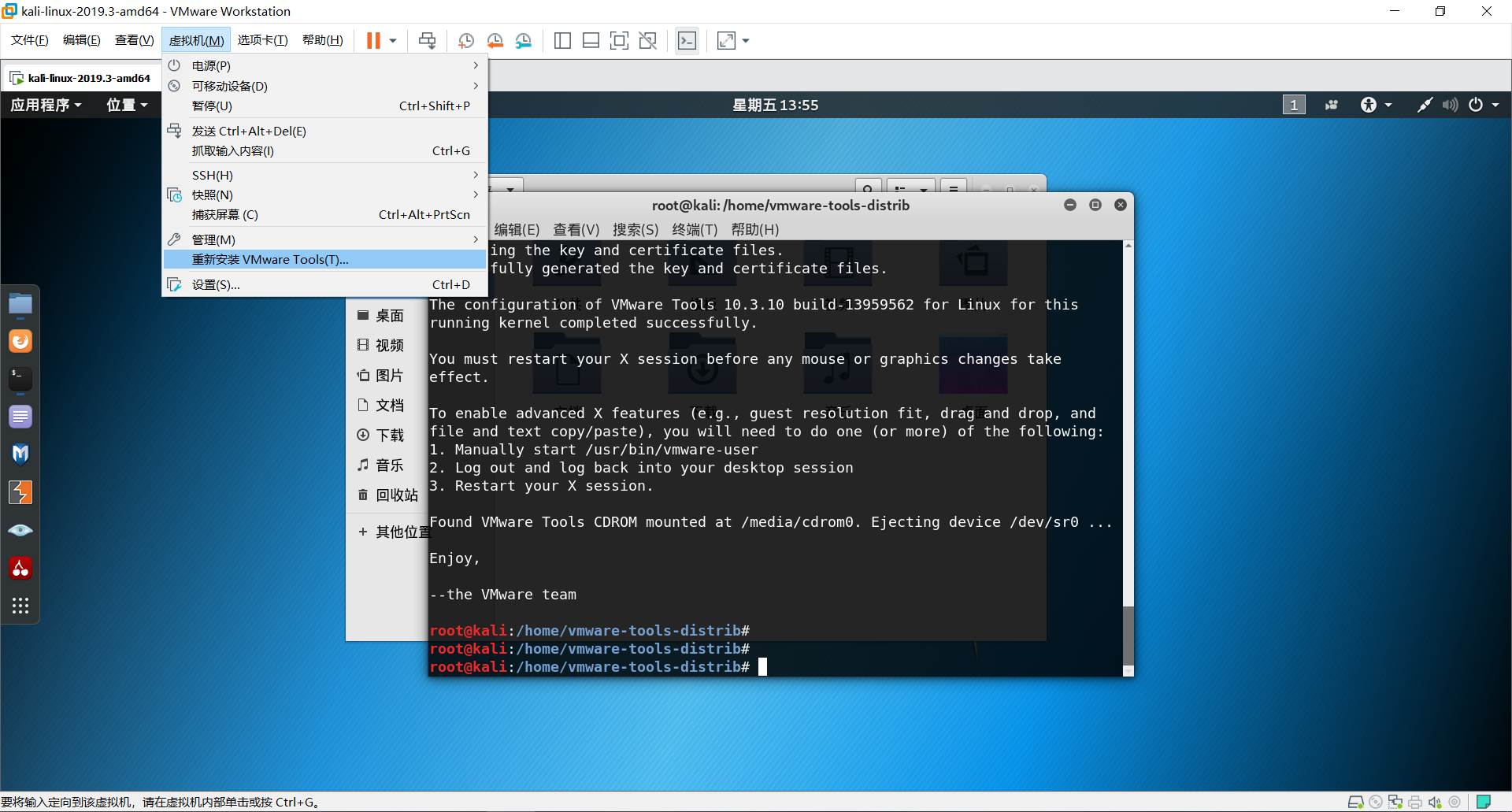Select 捕获屏幕 (C) entry
1512x812 pixels.
point(324,214)
